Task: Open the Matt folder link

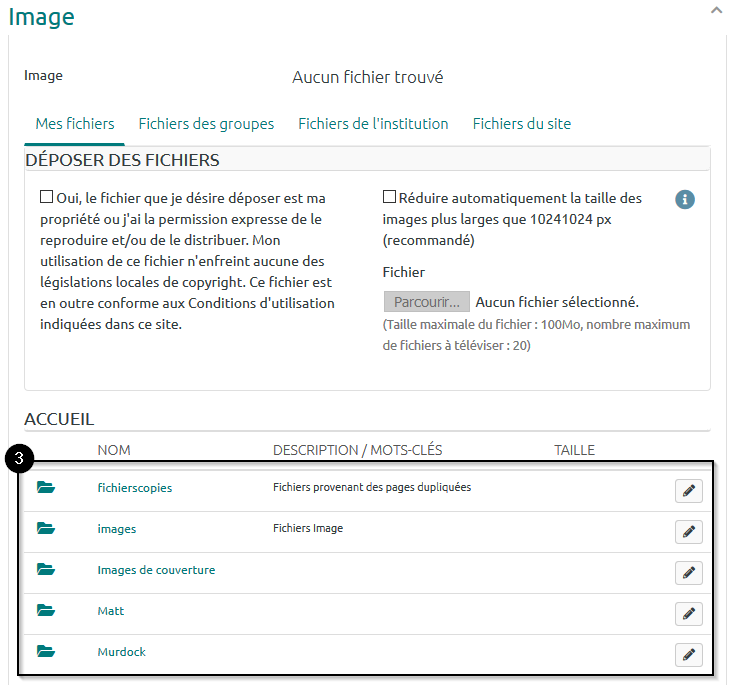Action: tap(111, 611)
